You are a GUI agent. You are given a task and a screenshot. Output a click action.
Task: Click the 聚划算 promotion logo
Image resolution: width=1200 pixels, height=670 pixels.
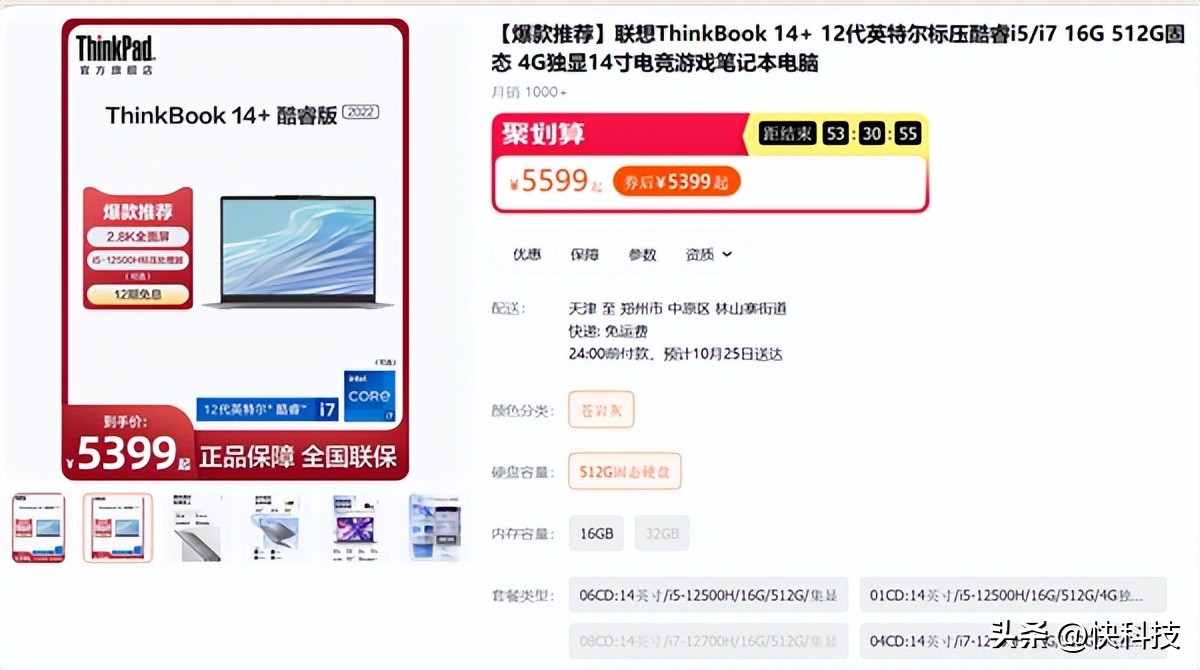[544, 133]
